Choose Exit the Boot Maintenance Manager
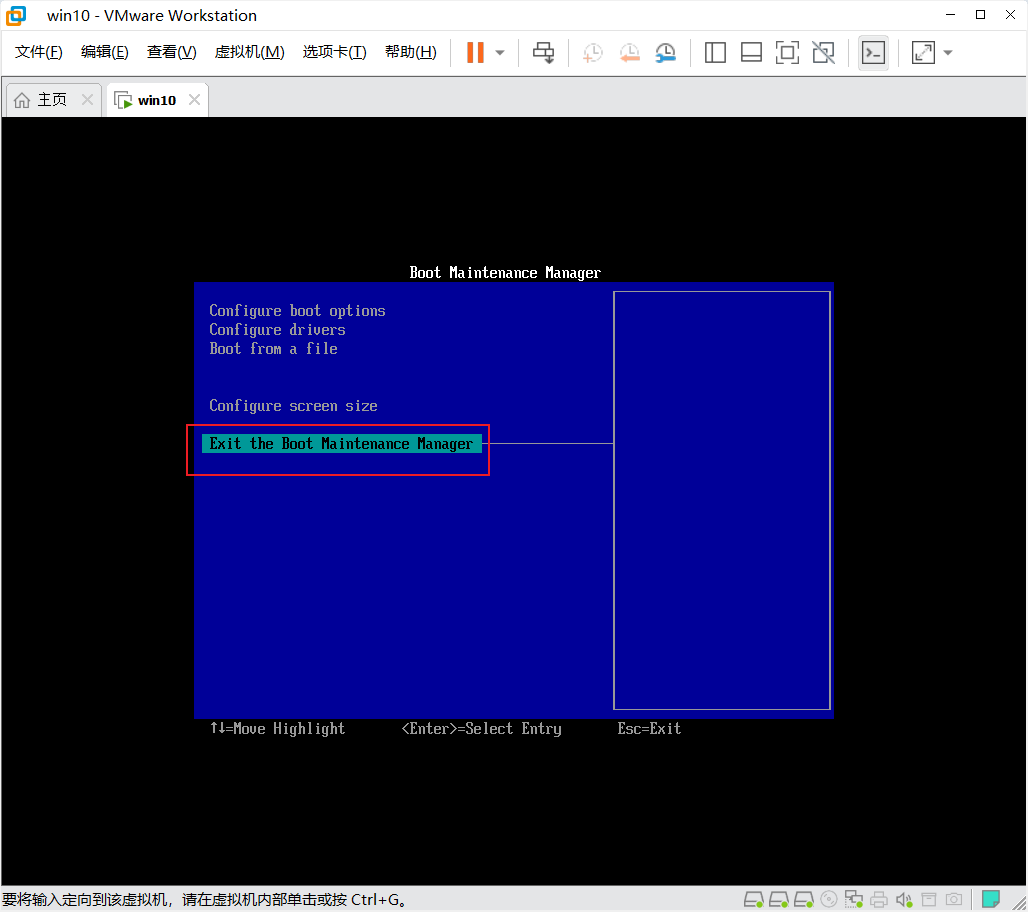 pyautogui.click(x=342, y=444)
